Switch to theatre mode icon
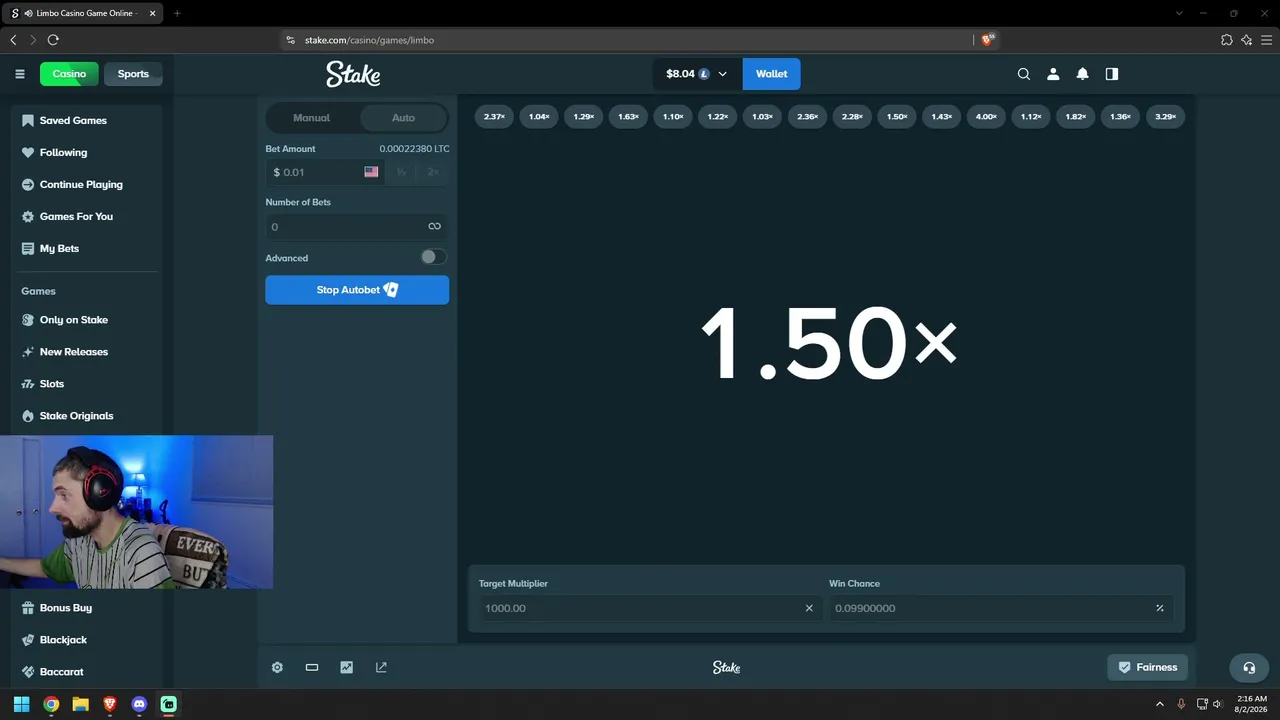1280x720 pixels. click(312, 667)
